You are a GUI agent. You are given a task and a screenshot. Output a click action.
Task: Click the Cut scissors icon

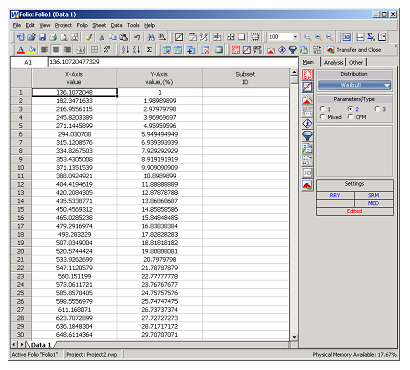tap(102, 37)
